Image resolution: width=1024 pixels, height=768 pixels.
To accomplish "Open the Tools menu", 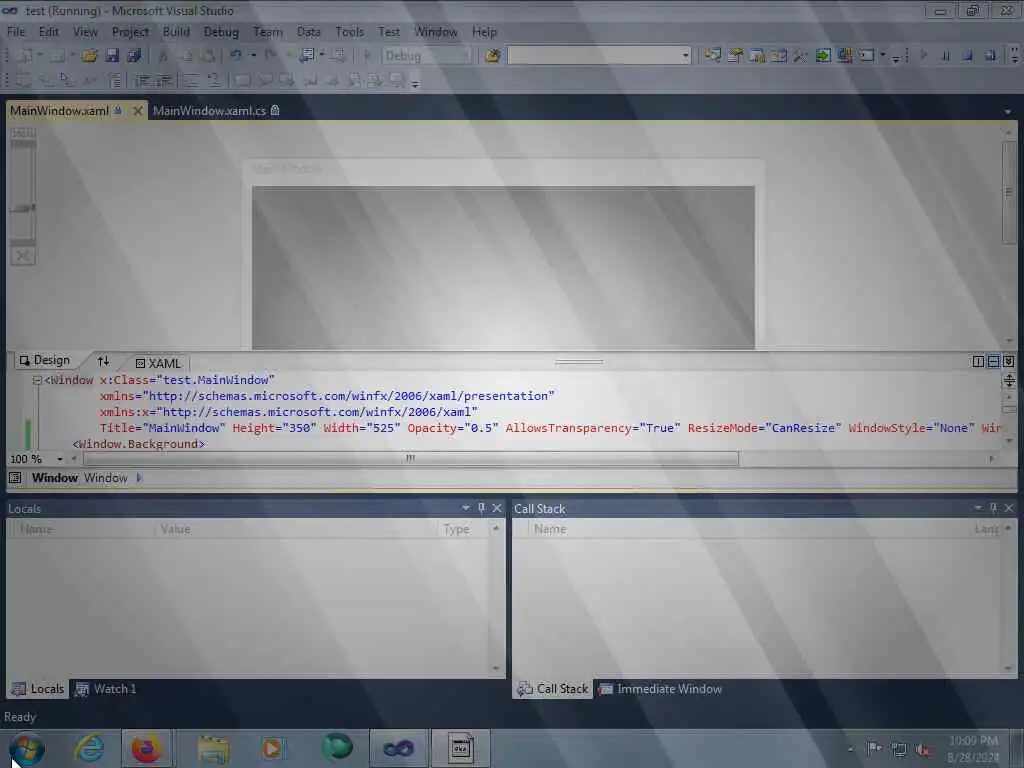I will pos(349,32).
